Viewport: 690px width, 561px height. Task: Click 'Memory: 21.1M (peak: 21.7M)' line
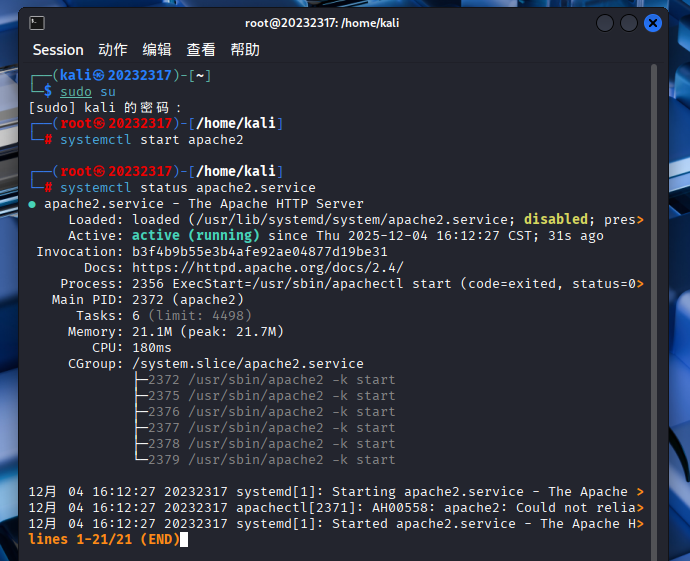176,331
